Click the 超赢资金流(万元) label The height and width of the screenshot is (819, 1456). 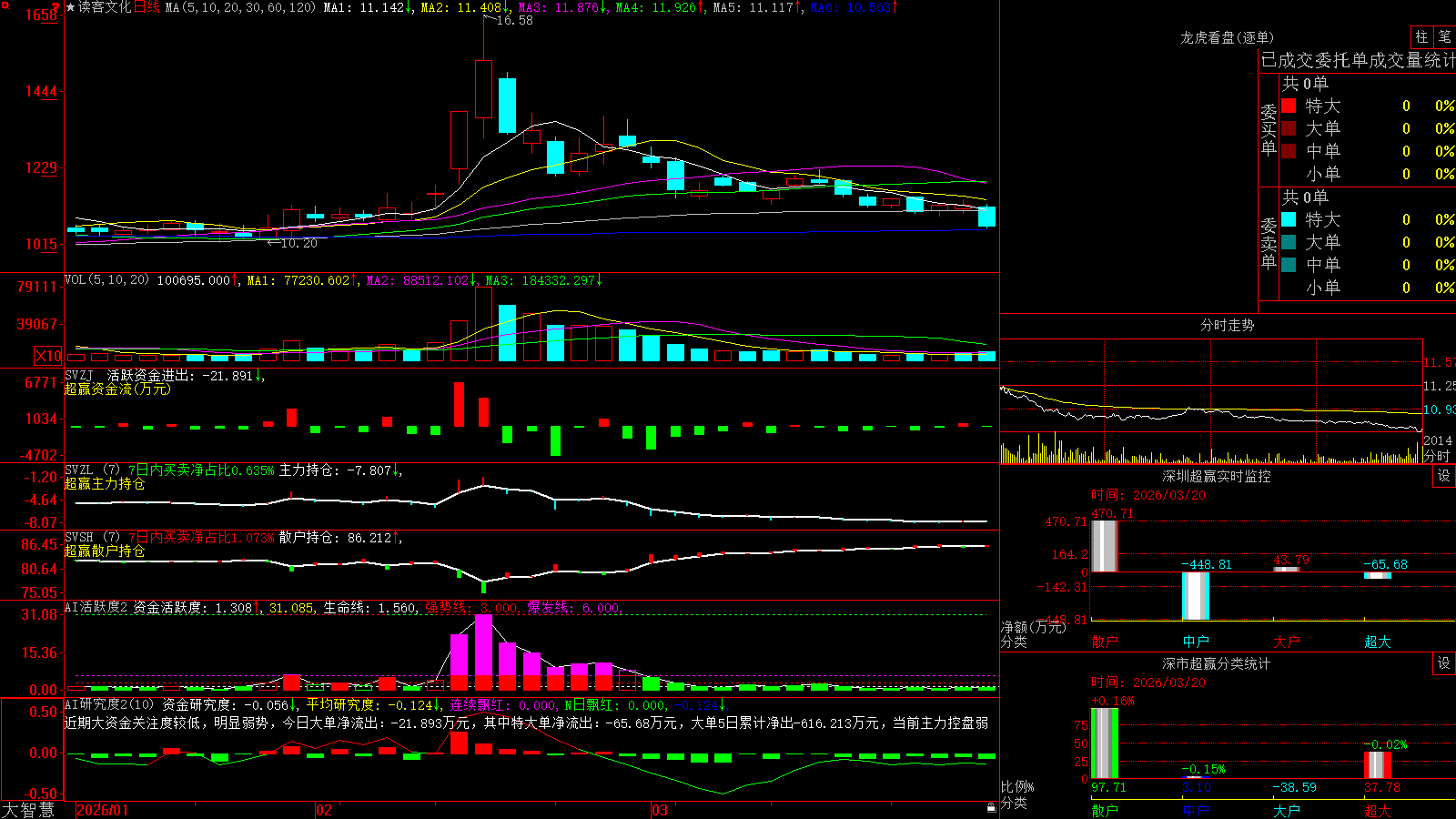(x=117, y=389)
